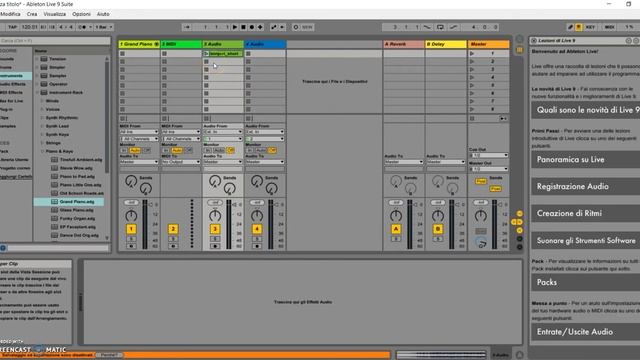The width and height of the screenshot is (640, 360).
Task: Open lesson Quali sono le novità di Live 9
Action: pyautogui.click(x=586, y=110)
